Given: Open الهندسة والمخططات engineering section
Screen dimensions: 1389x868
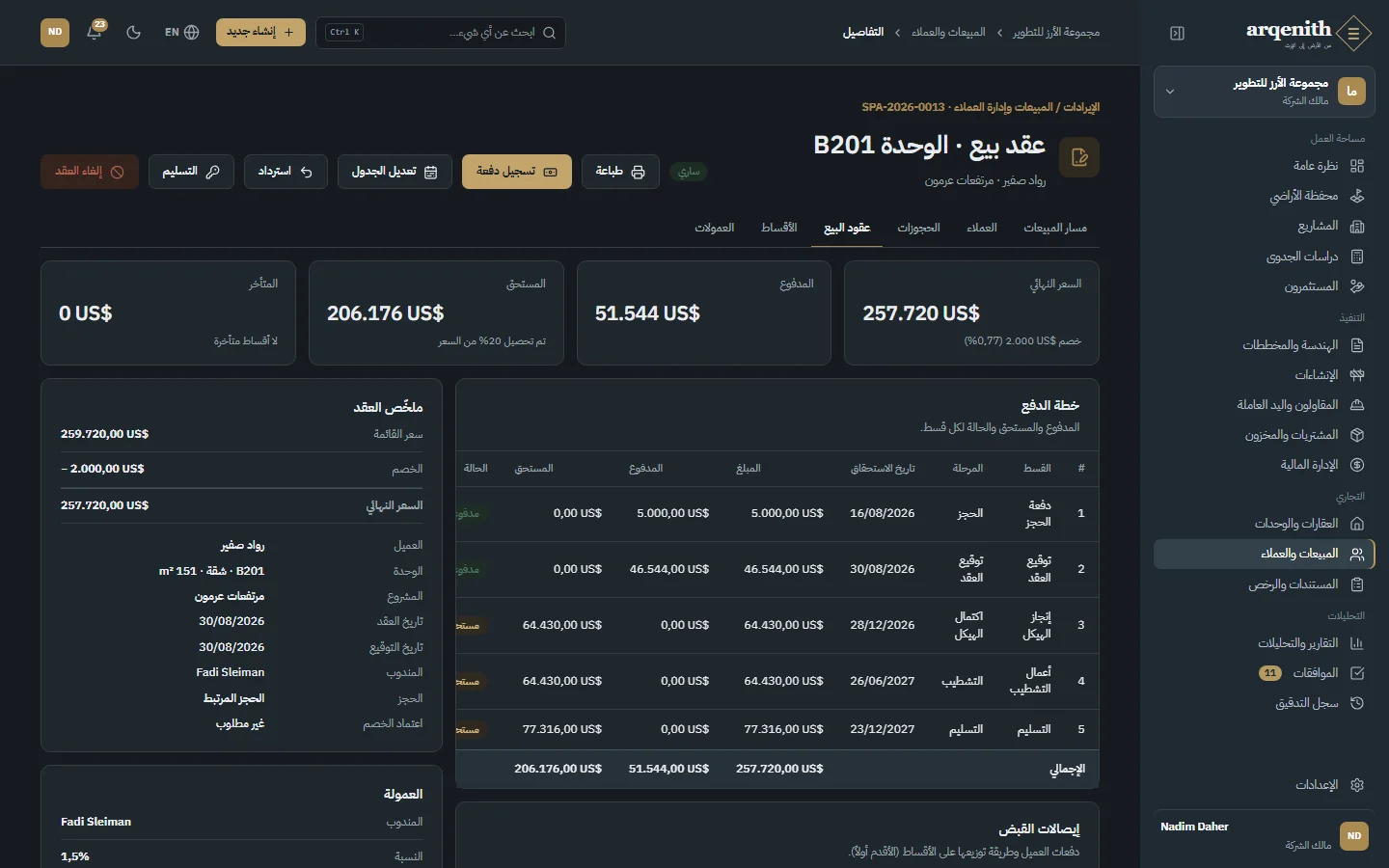Looking at the screenshot, I should [x=1264, y=345].
